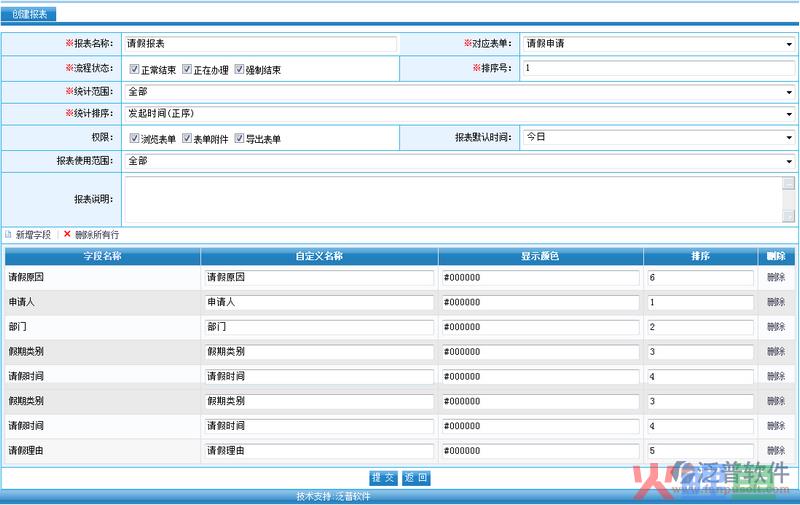Image resolution: width=800 pixels, height=505 pixels.
Task: Delete the 请假原因 row
Action: point(776,277)
